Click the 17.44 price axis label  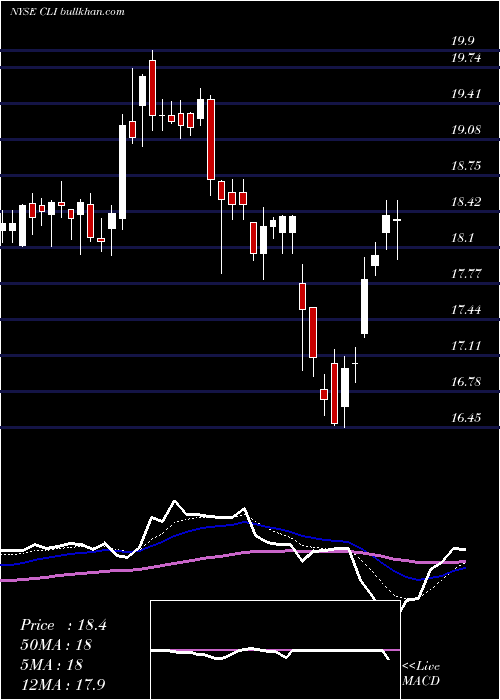click(x=466, y=310)
